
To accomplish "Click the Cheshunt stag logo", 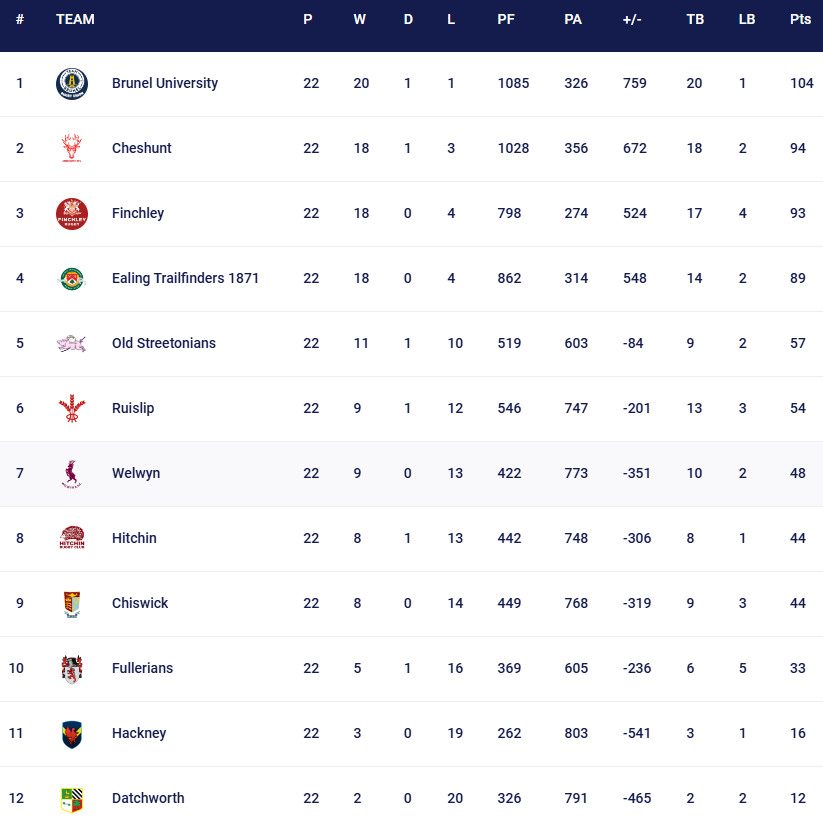I will tap(72, 148).
